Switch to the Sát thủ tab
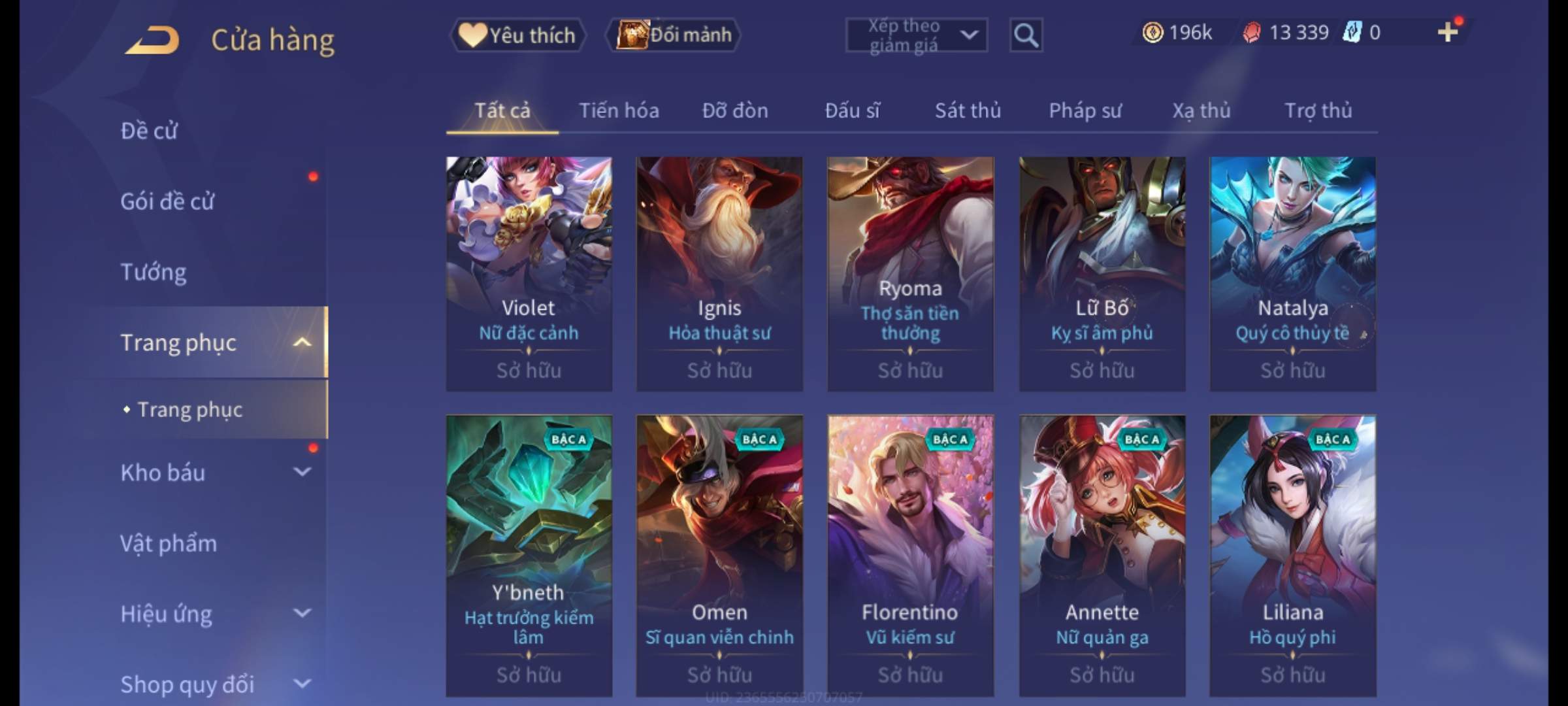 [x=968, y=110]
